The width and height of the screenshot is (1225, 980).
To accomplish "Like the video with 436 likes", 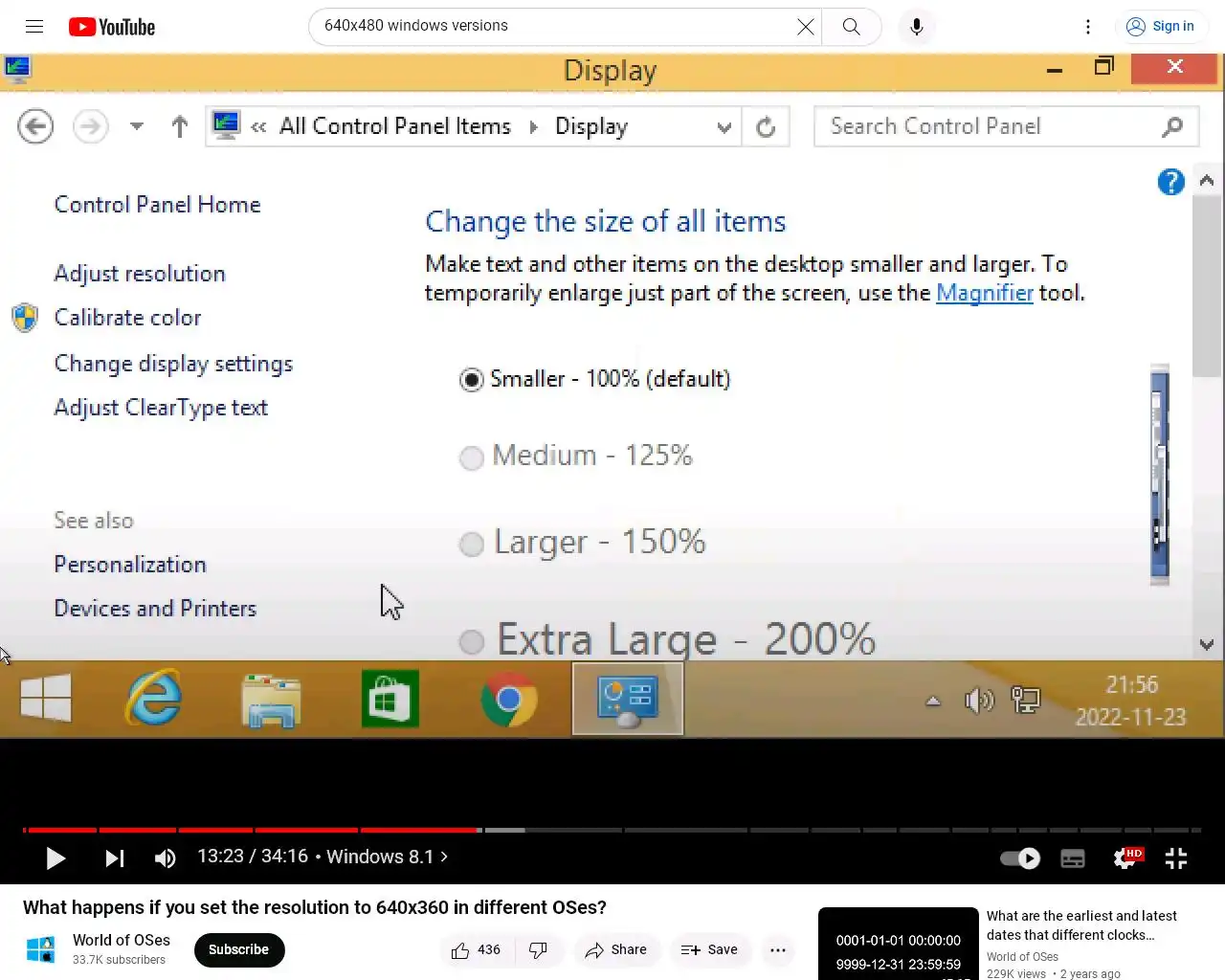I will (x=477, y=950).
